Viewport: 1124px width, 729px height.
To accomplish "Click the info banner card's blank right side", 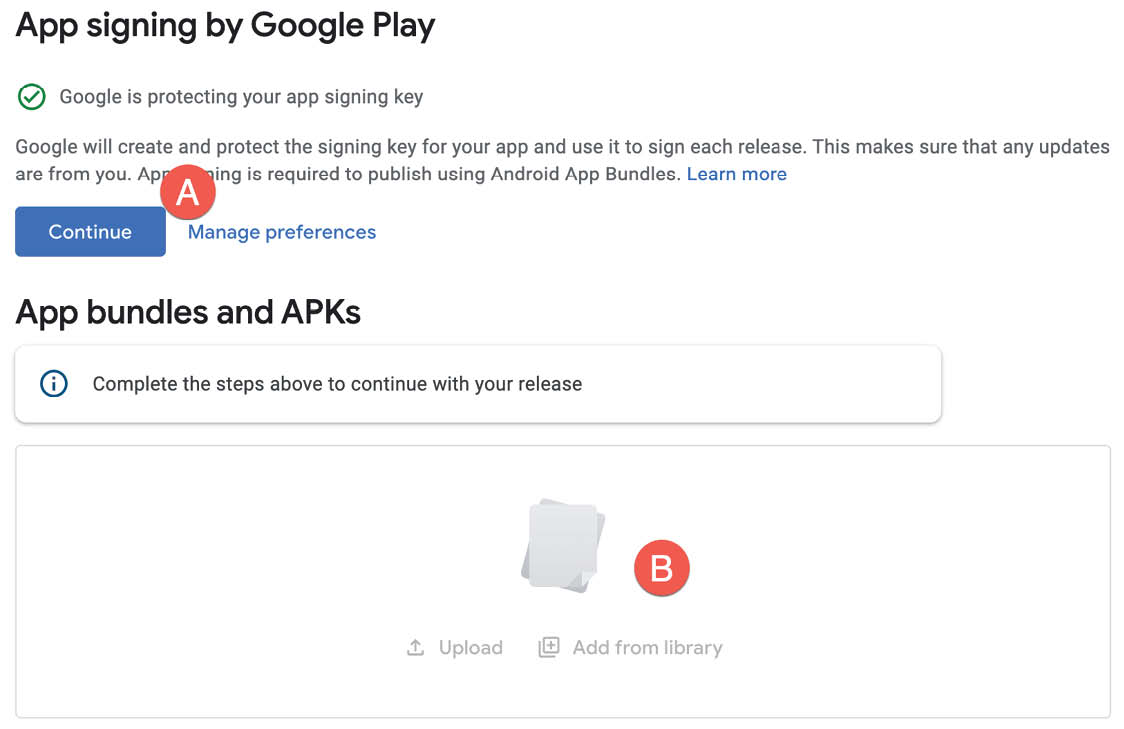I will (760, 384).
